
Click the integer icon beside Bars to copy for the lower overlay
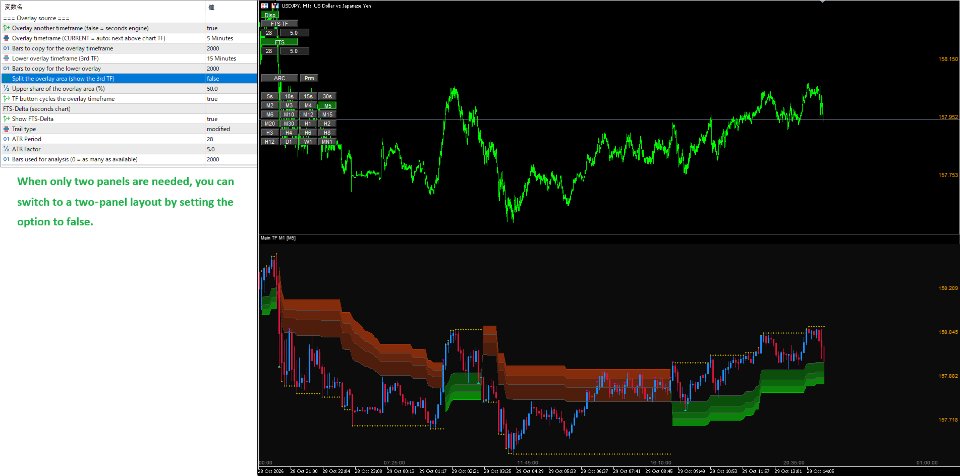6,68
